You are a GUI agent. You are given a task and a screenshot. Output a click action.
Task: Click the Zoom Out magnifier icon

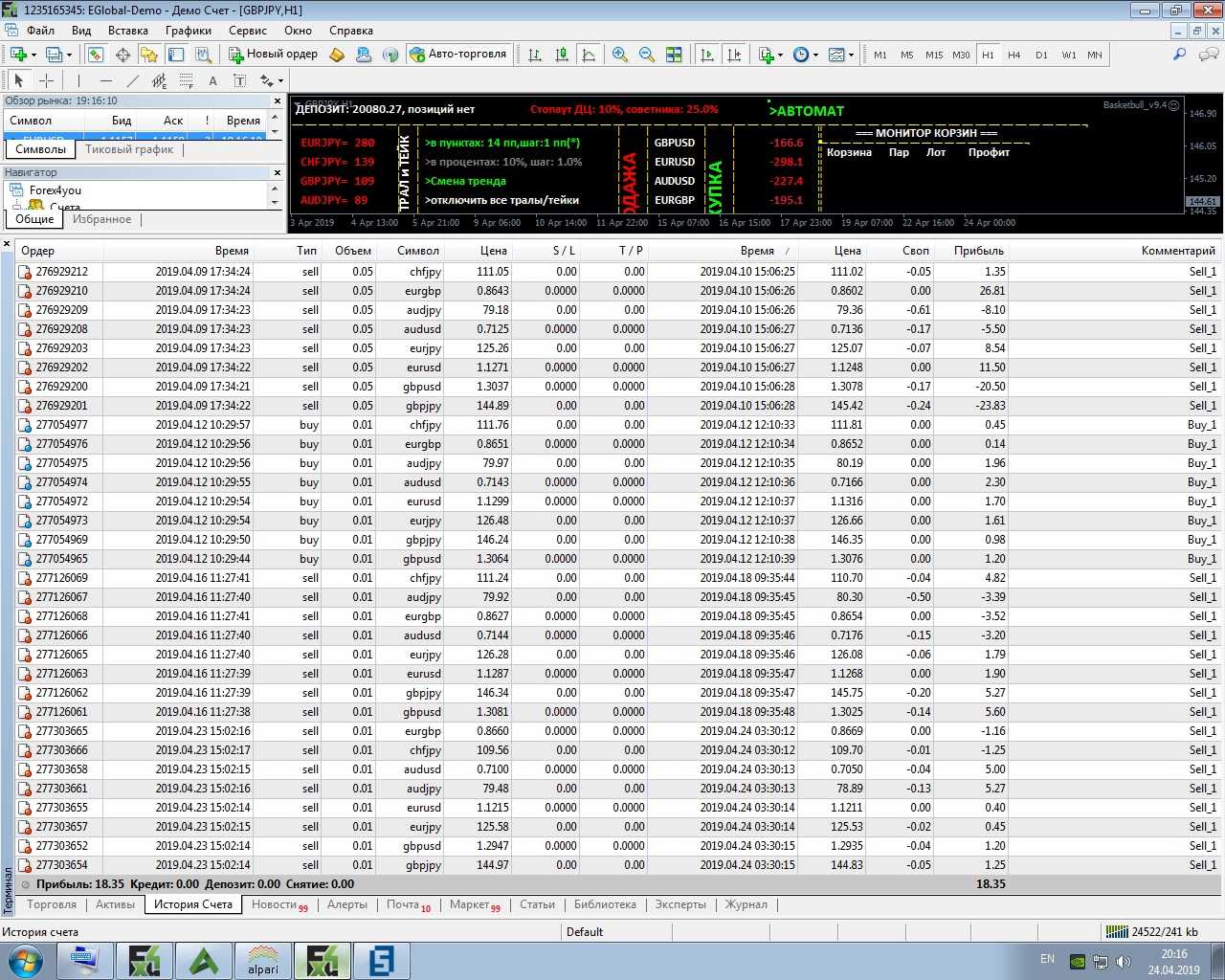pyautogui.click(x=647, y=55)
